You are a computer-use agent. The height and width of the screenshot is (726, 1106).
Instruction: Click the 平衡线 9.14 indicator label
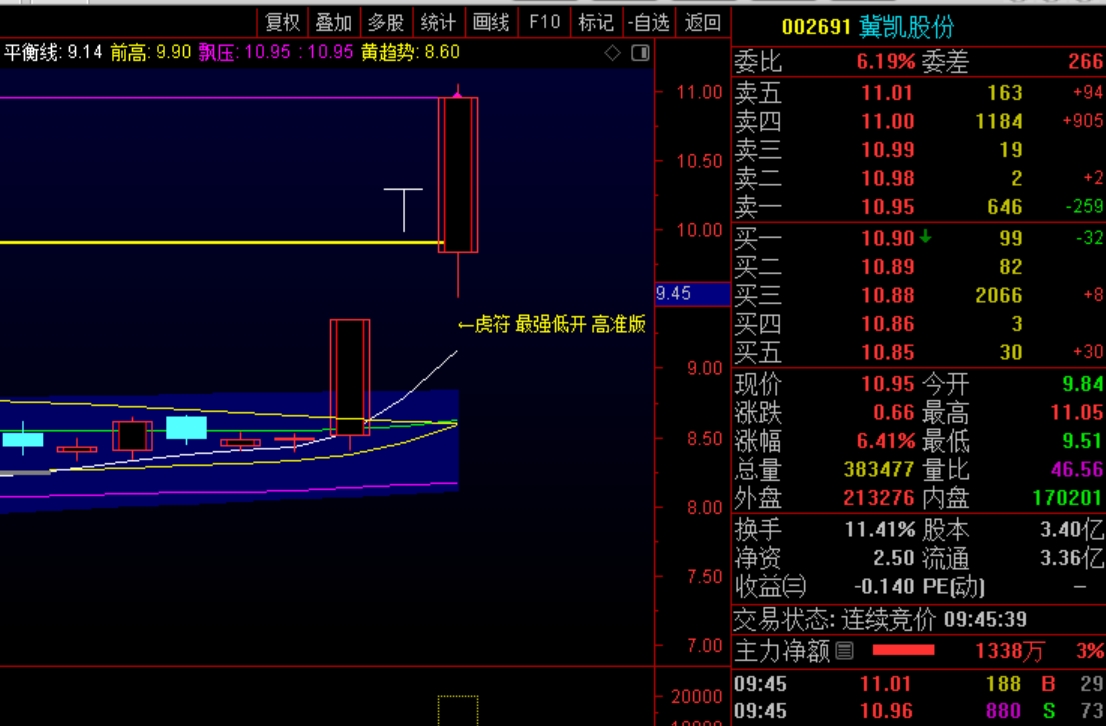pyautogui.click(x=53, y=52)
